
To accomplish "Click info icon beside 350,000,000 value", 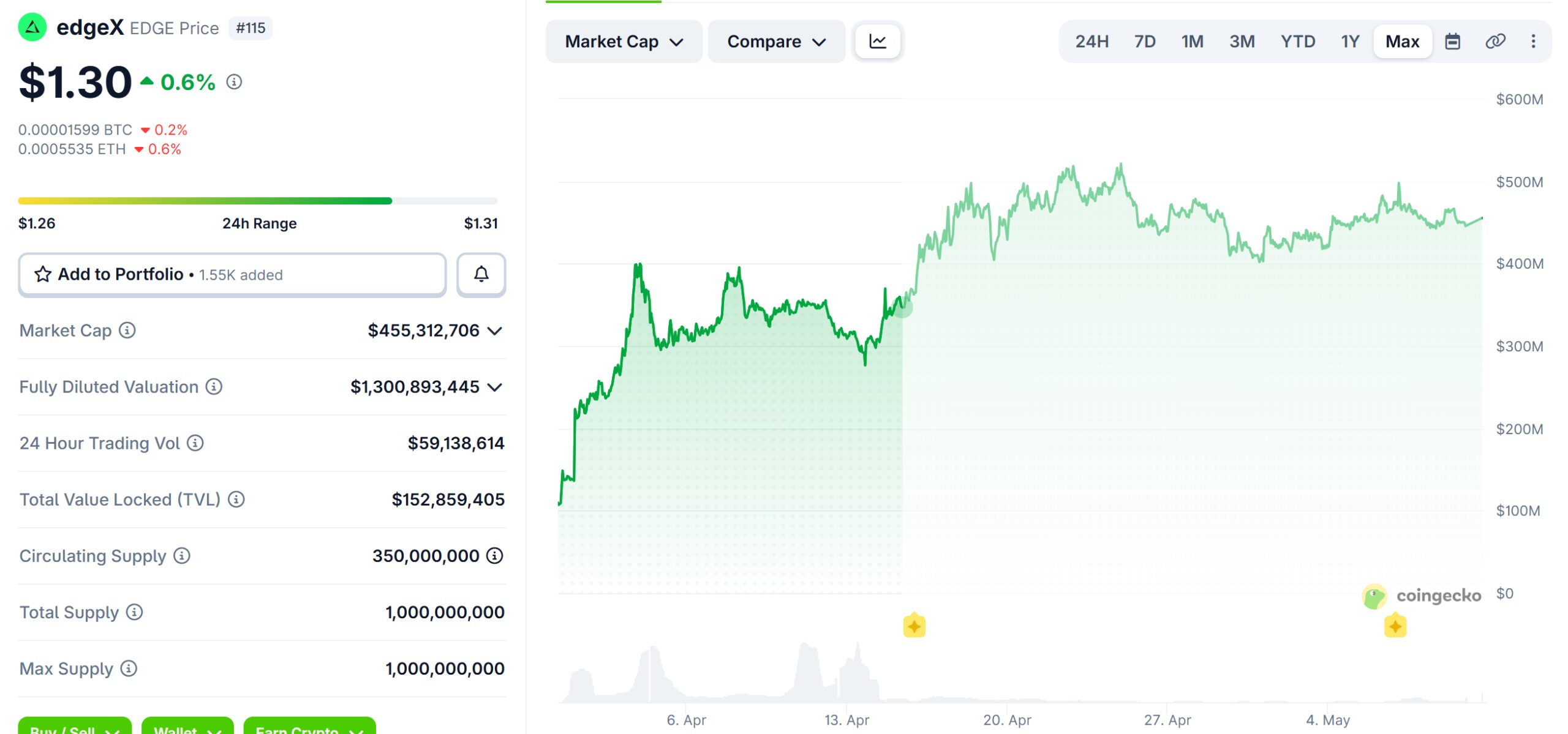I will tap(495, 556).
